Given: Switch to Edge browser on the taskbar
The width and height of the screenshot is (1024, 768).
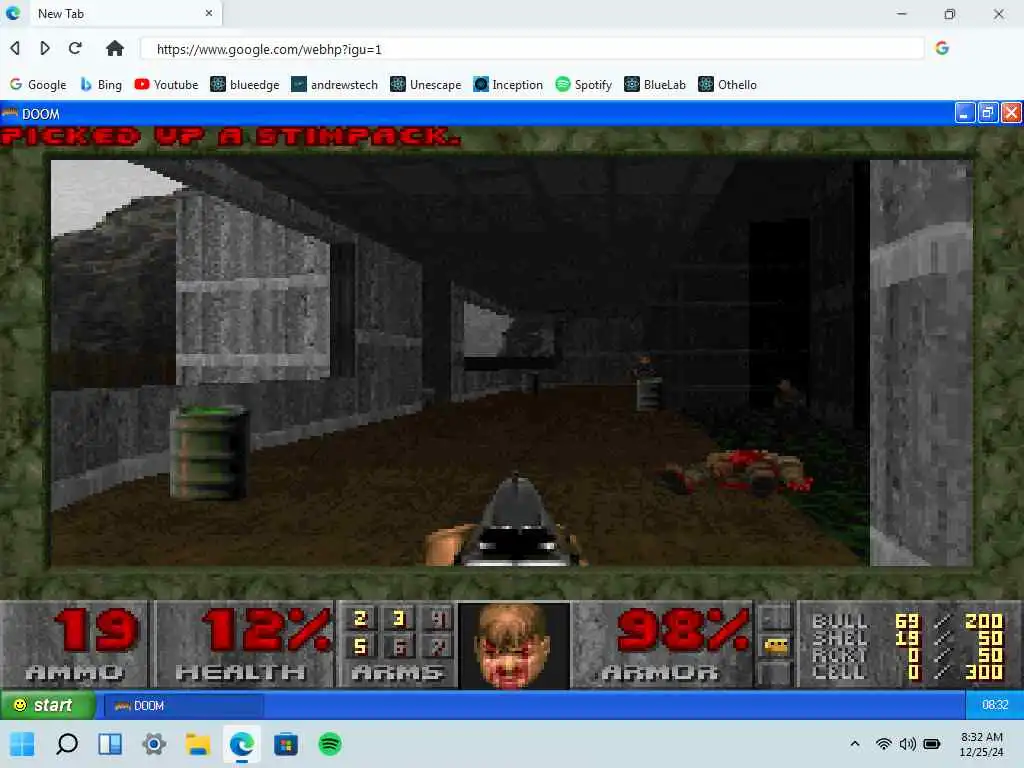Looking at the screenshot, I should [x=242, y=744].
